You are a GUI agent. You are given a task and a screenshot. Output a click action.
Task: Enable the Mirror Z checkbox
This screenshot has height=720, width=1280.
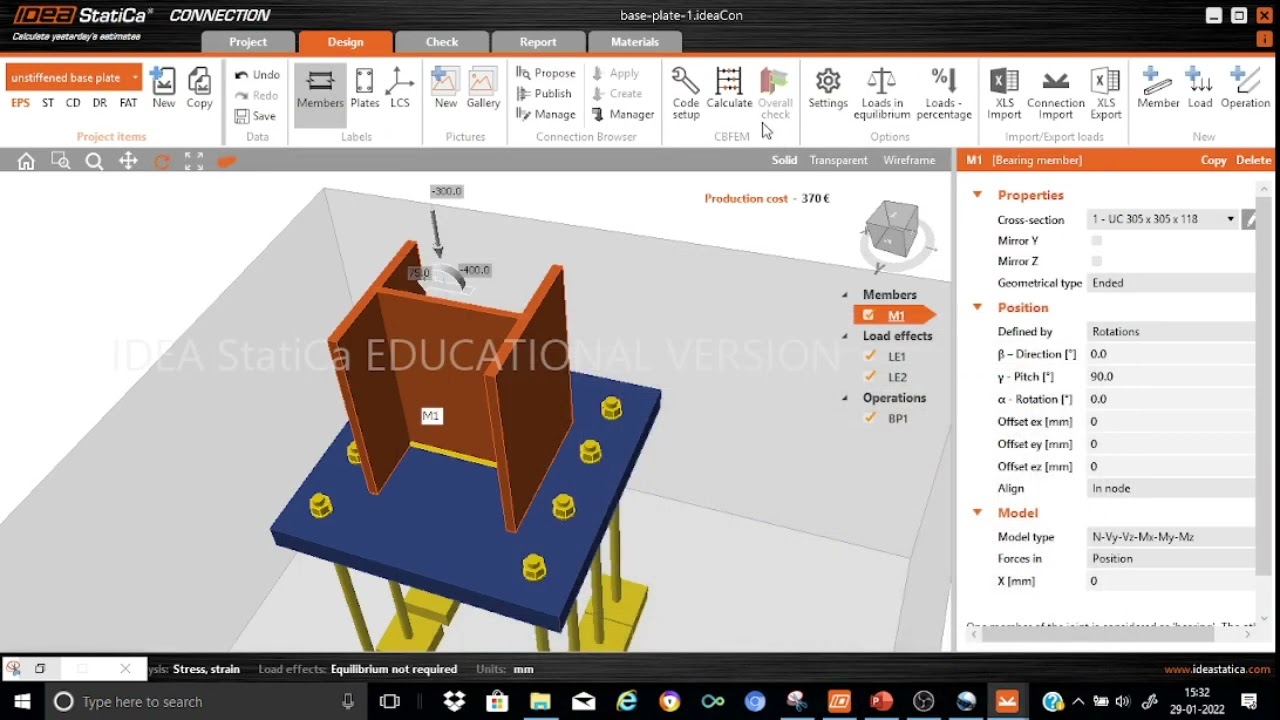1097,261
